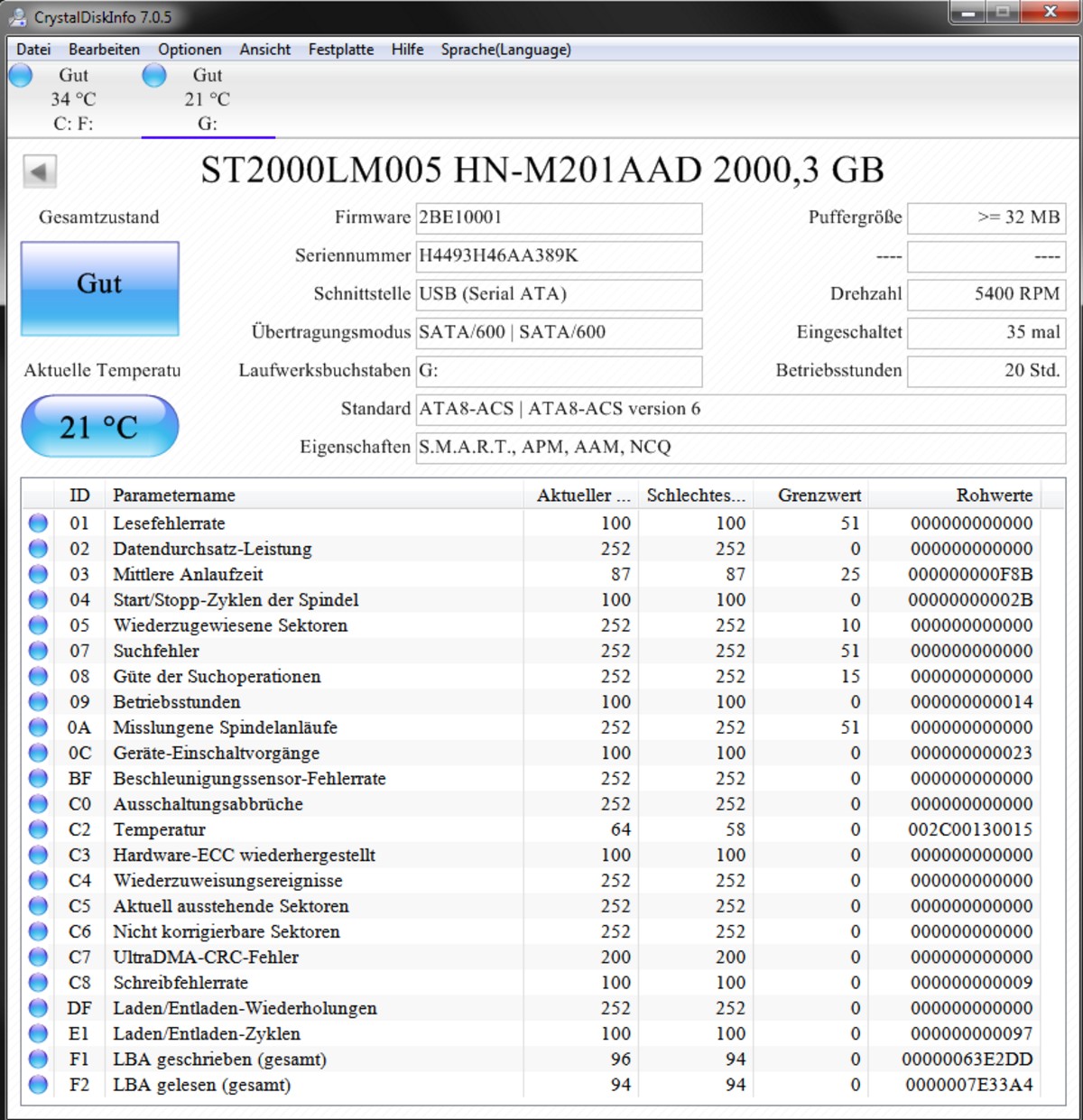
Task: Click status orb of Beschleunigungssensor-Fehlerrate row
Action: tap(38, 778)
